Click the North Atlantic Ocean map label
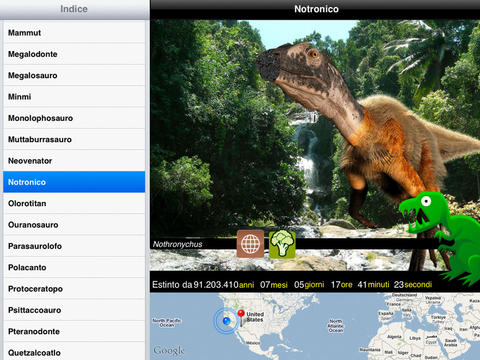Screen dimensions: 480x360 (x=336, y=326)
